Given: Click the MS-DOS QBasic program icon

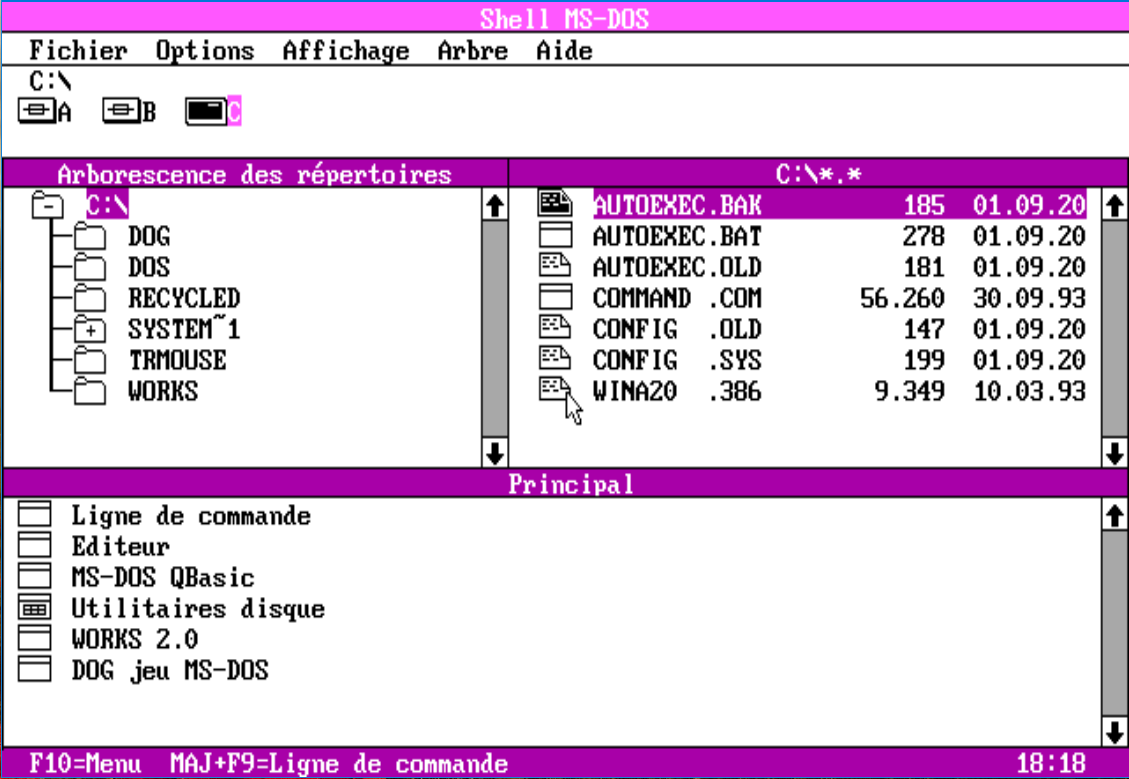Looking at the screenshot, I should pyautogui.click(x=35, y=577).
